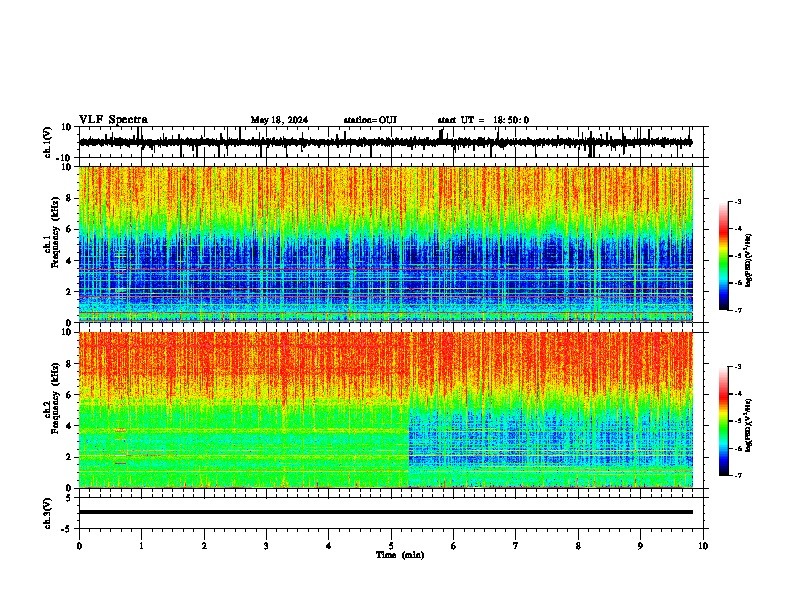
Task: Click the log(PSD) label beside ch.1 colorbar
Action: (749, 261)
